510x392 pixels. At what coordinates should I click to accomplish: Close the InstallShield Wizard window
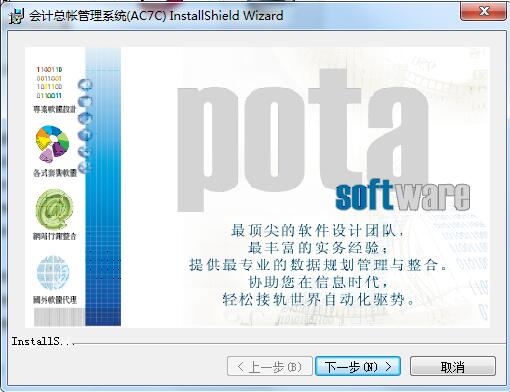(484, 11)
